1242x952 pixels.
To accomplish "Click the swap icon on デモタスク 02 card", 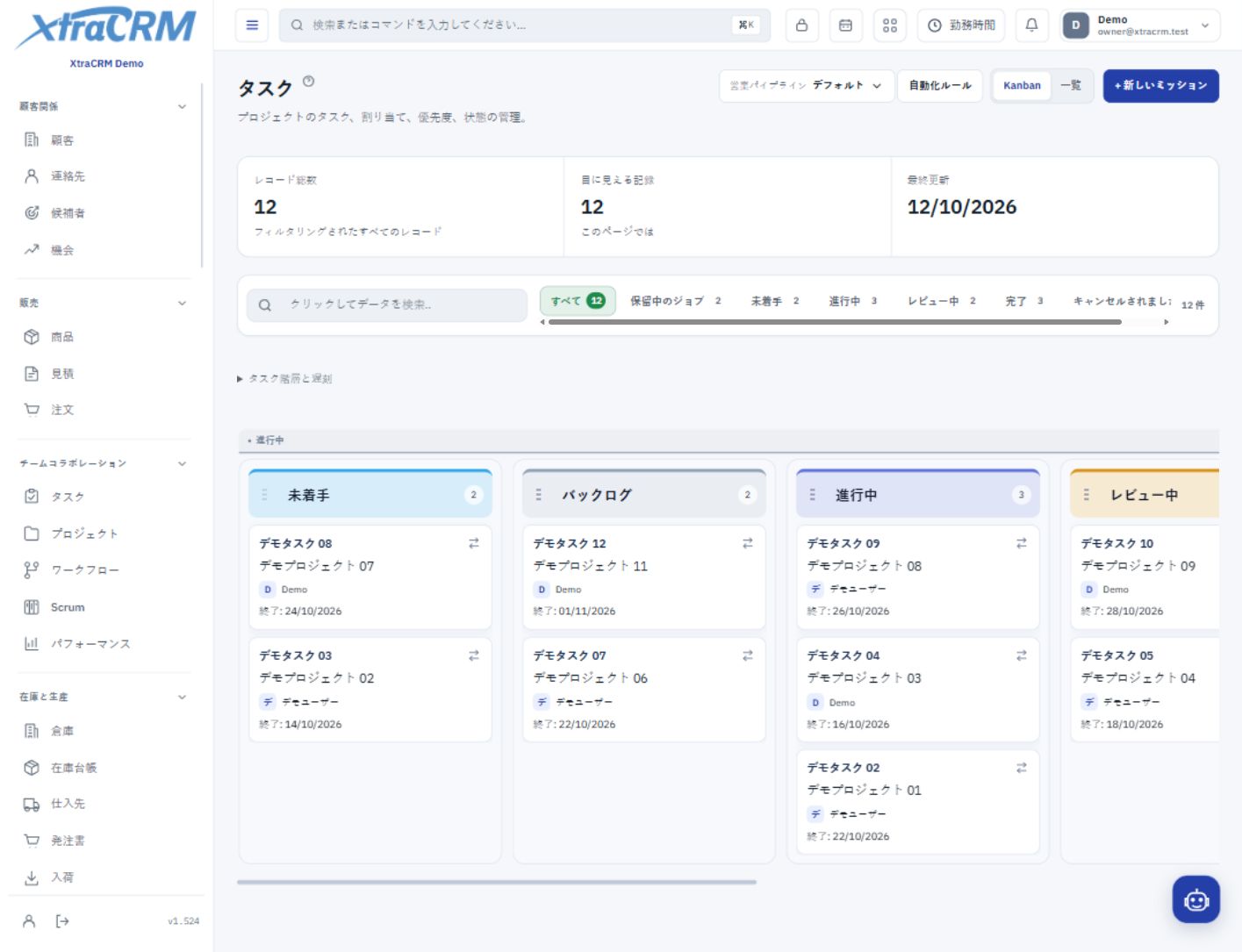I will (x=1022, y=768).
